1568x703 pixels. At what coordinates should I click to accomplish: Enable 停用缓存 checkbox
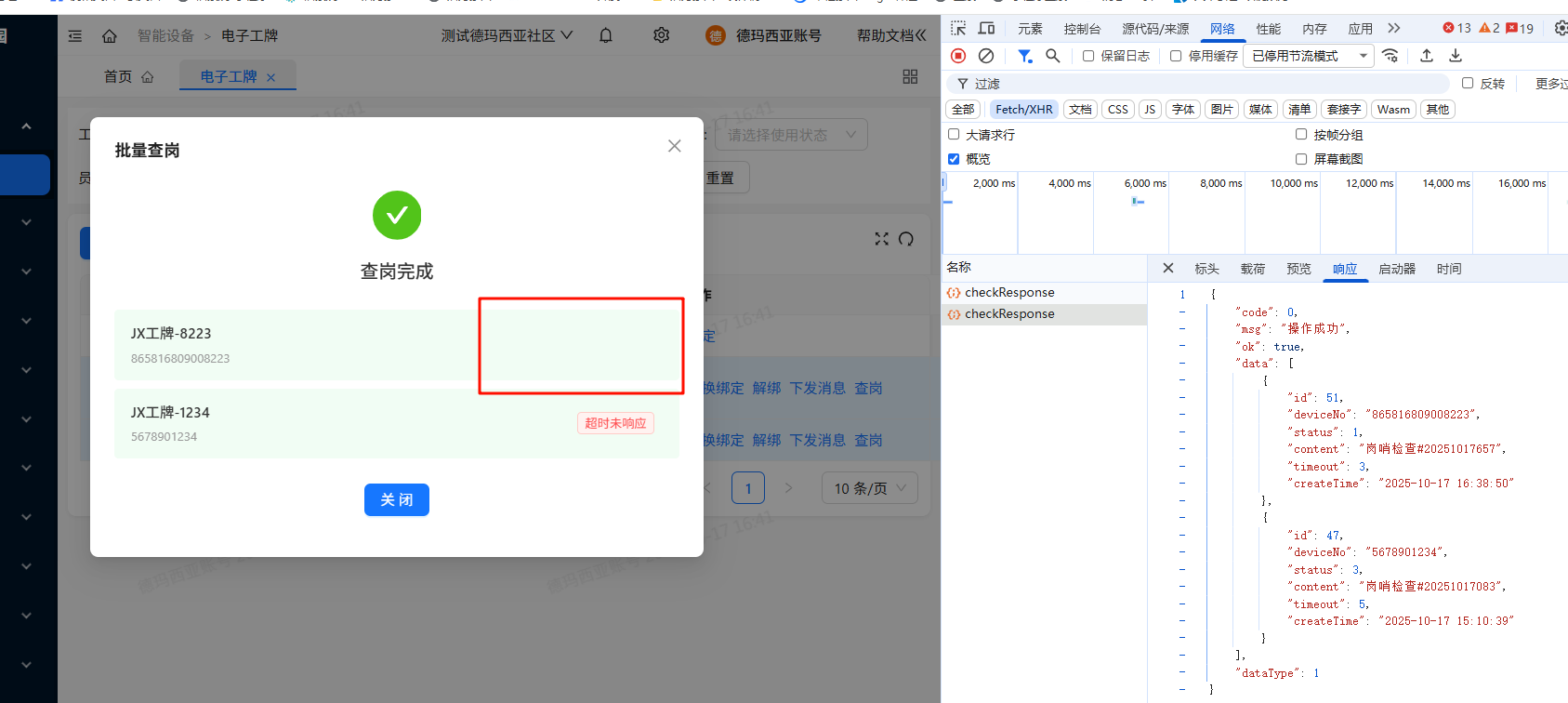1176,56
